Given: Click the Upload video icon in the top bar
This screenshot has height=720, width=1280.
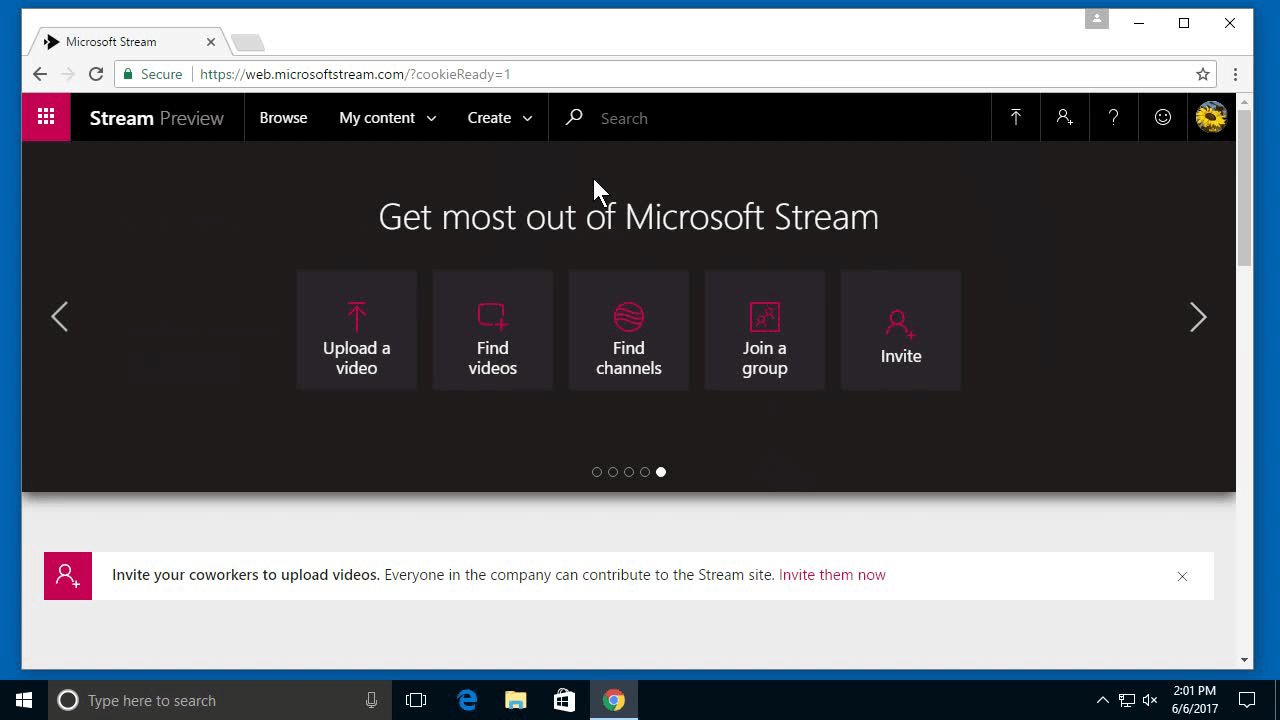Looking at the screenshot, I should tap(1015, 117).
